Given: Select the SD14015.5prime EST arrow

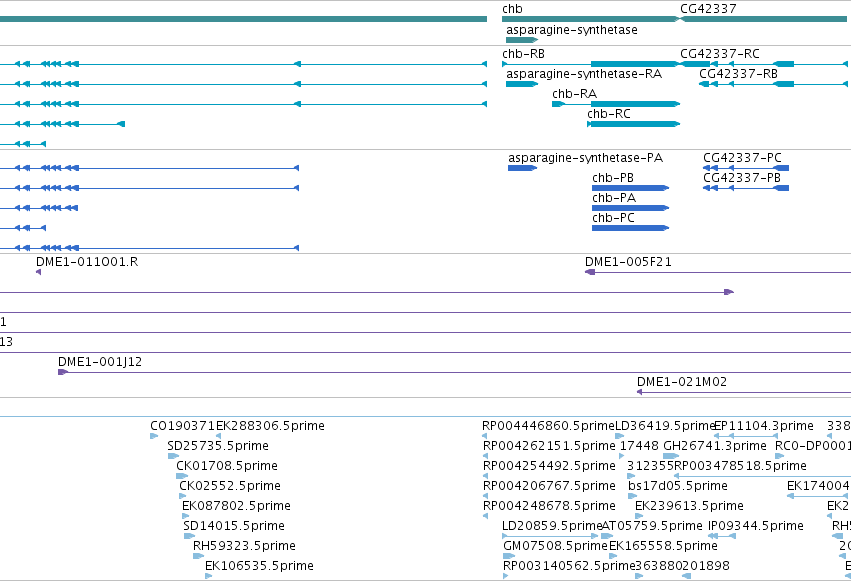Looking at the screenshot, I should point(189,536).
